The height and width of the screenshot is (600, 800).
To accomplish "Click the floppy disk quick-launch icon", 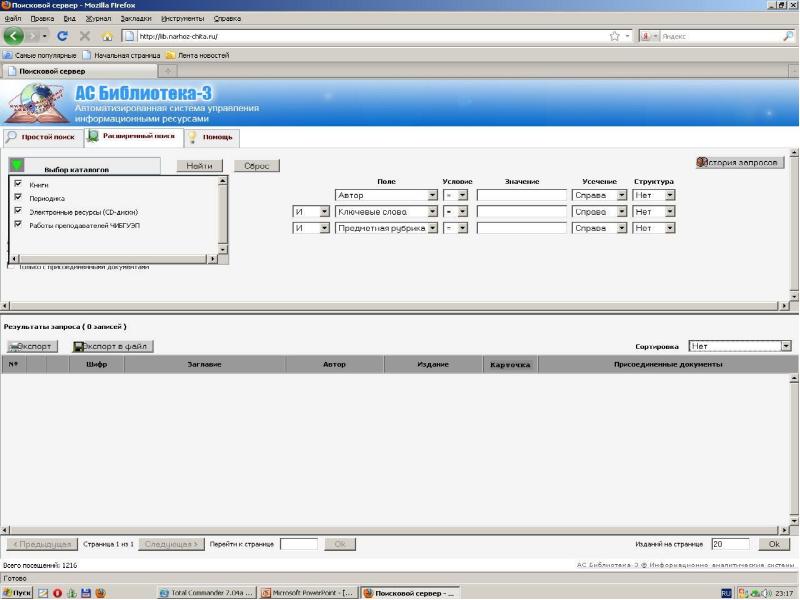I will tap(86, 593).
